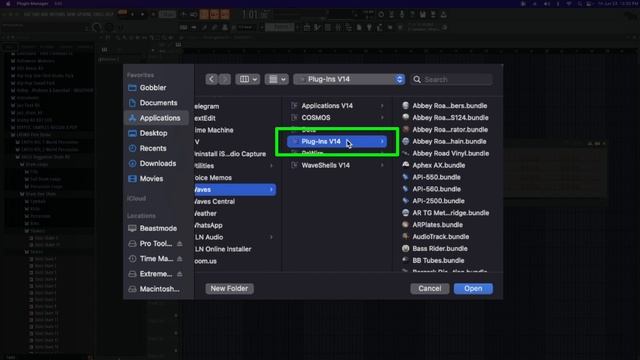The width and height of the screenshot is (640, 360).
Task: Switch the file dialog to column view
Action: pos(244,79)
